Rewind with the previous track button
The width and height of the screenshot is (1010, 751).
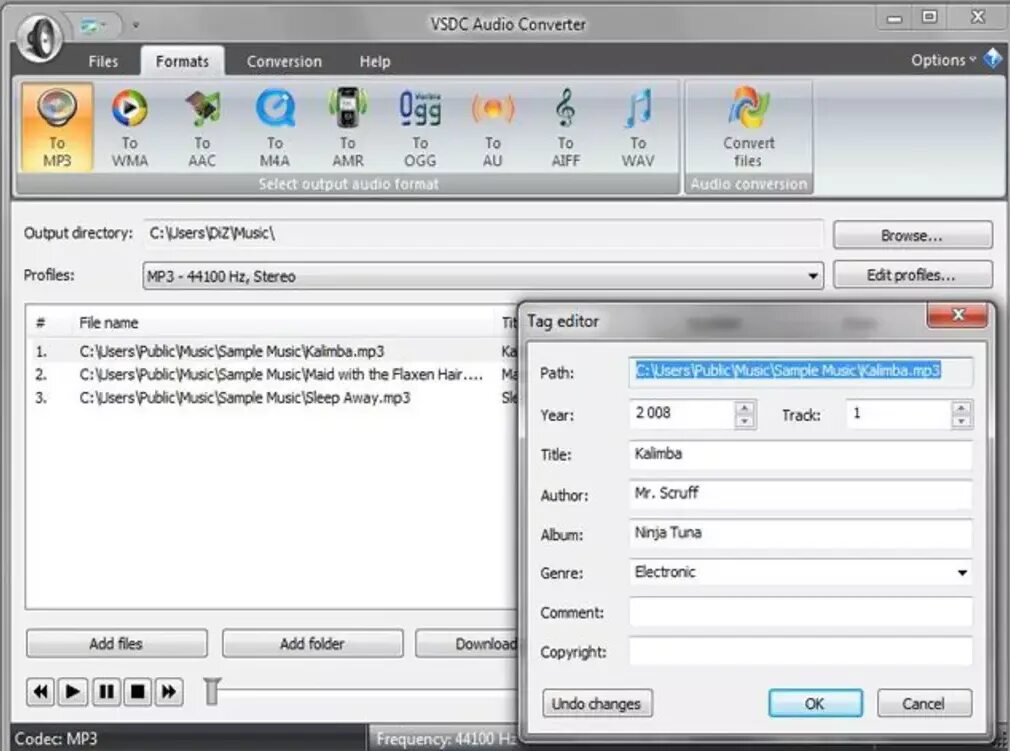[x=41, y=692]
